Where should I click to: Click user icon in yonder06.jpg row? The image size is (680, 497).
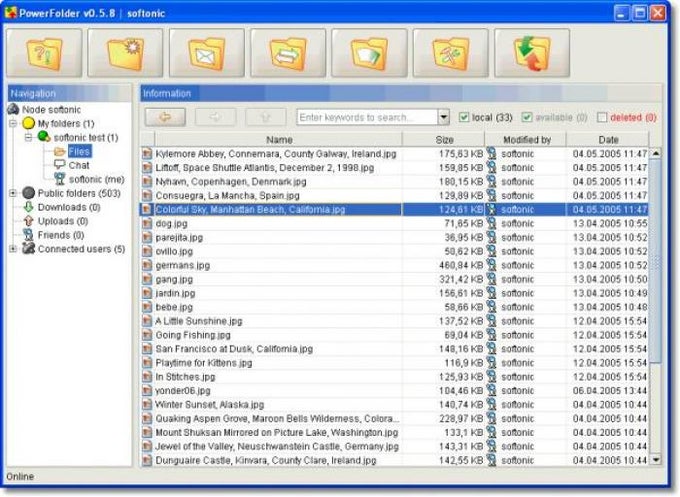[491, 390]
